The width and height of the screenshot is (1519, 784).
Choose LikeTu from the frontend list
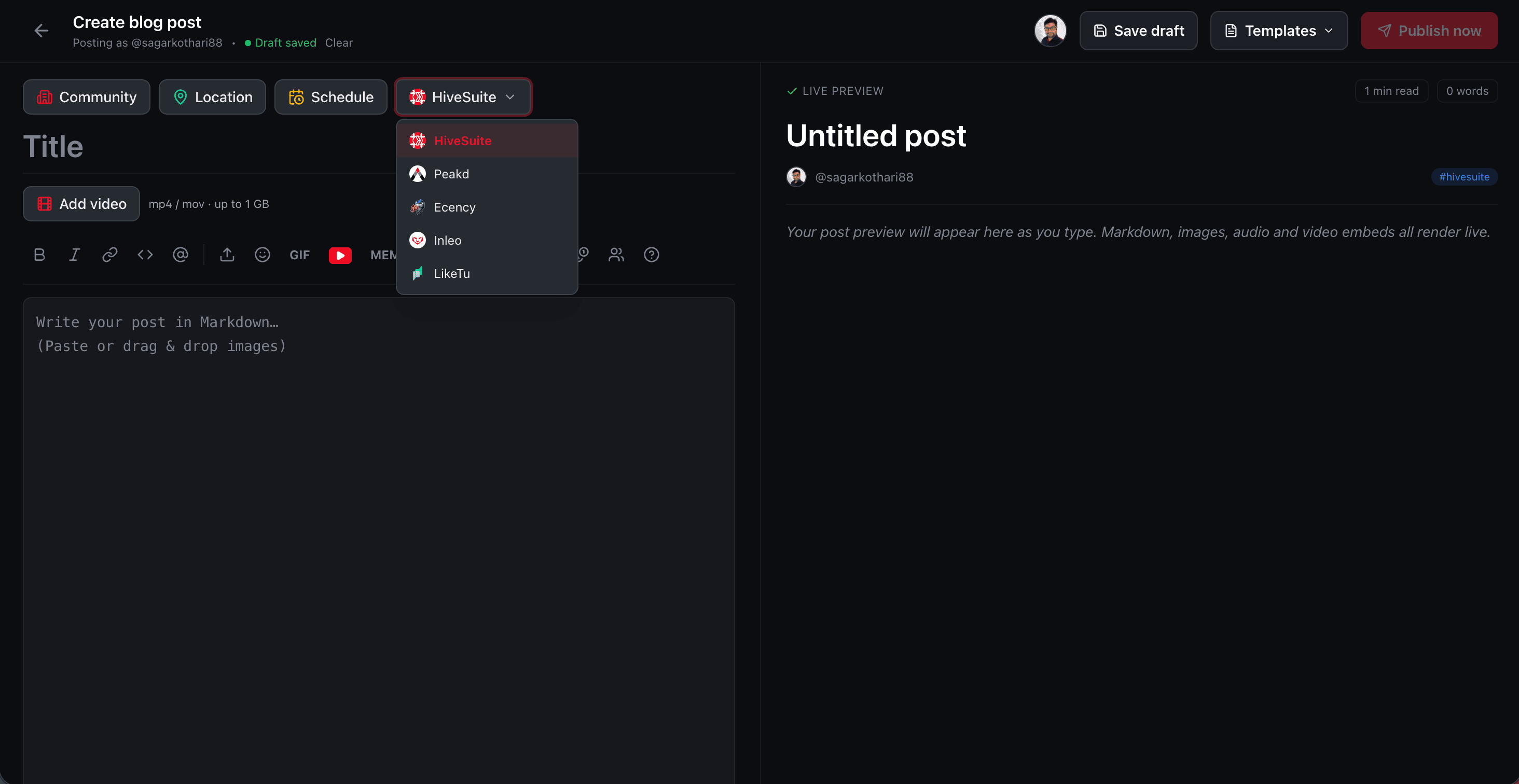[x=487, y=273]
